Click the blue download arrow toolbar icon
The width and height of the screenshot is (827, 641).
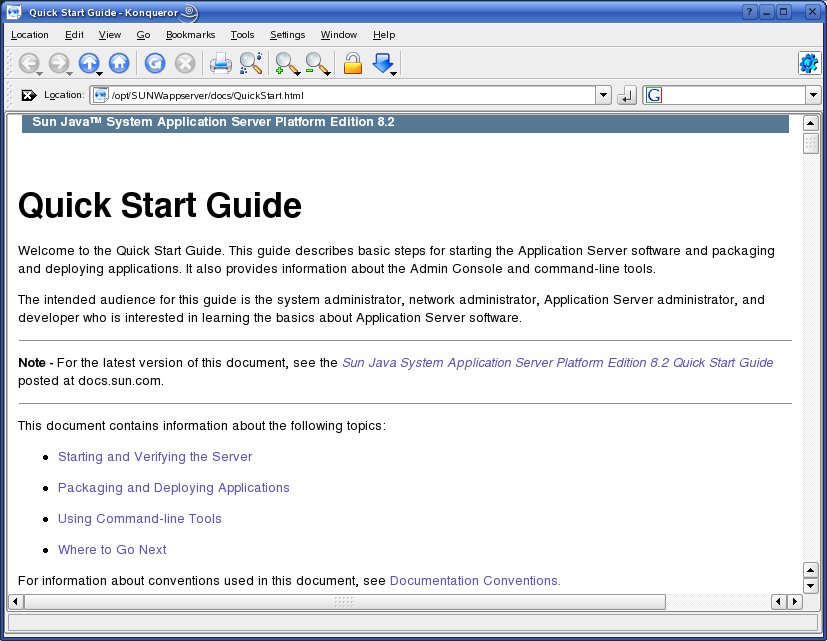click(x=383, y=63)
